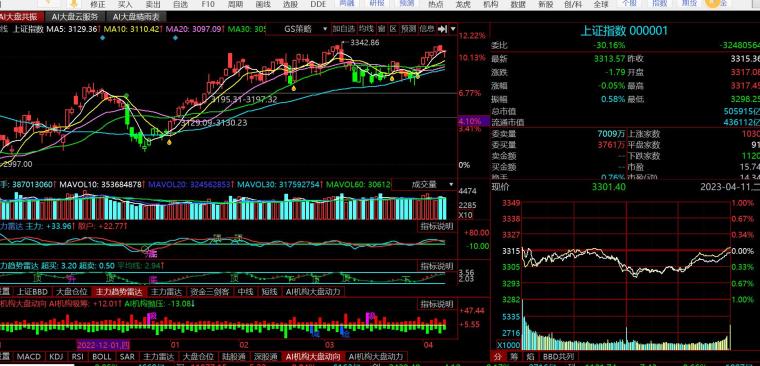Image resolution: width=760 pixels, height=366 pixels.
Task: Click the highlighted 2022-12-01 date label on timeline
Action: click(x=103, y=345)
